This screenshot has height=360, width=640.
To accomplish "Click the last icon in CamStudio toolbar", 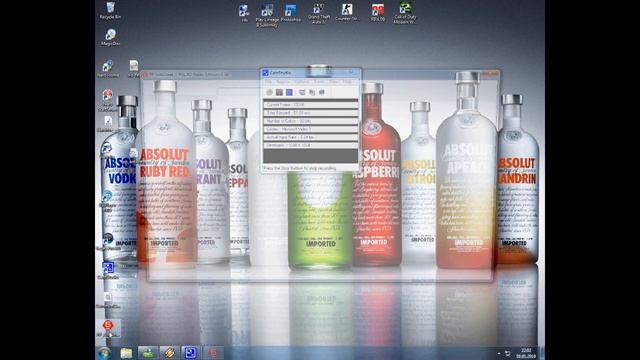I will click(x=322, y=93).
